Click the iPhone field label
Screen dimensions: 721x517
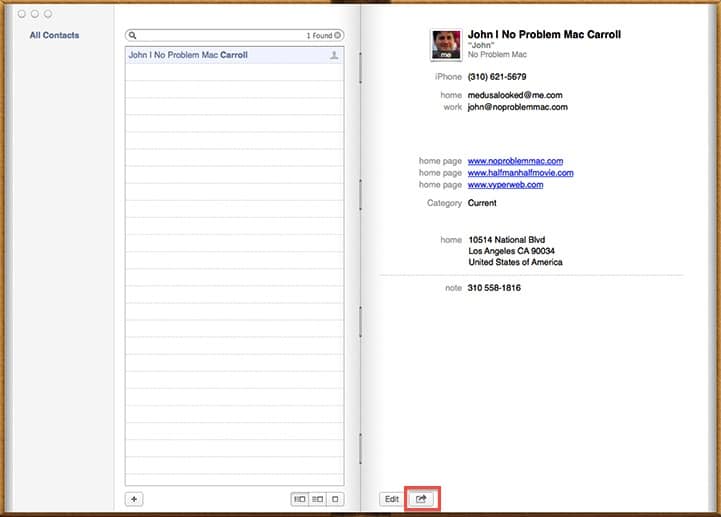(448, 76)
